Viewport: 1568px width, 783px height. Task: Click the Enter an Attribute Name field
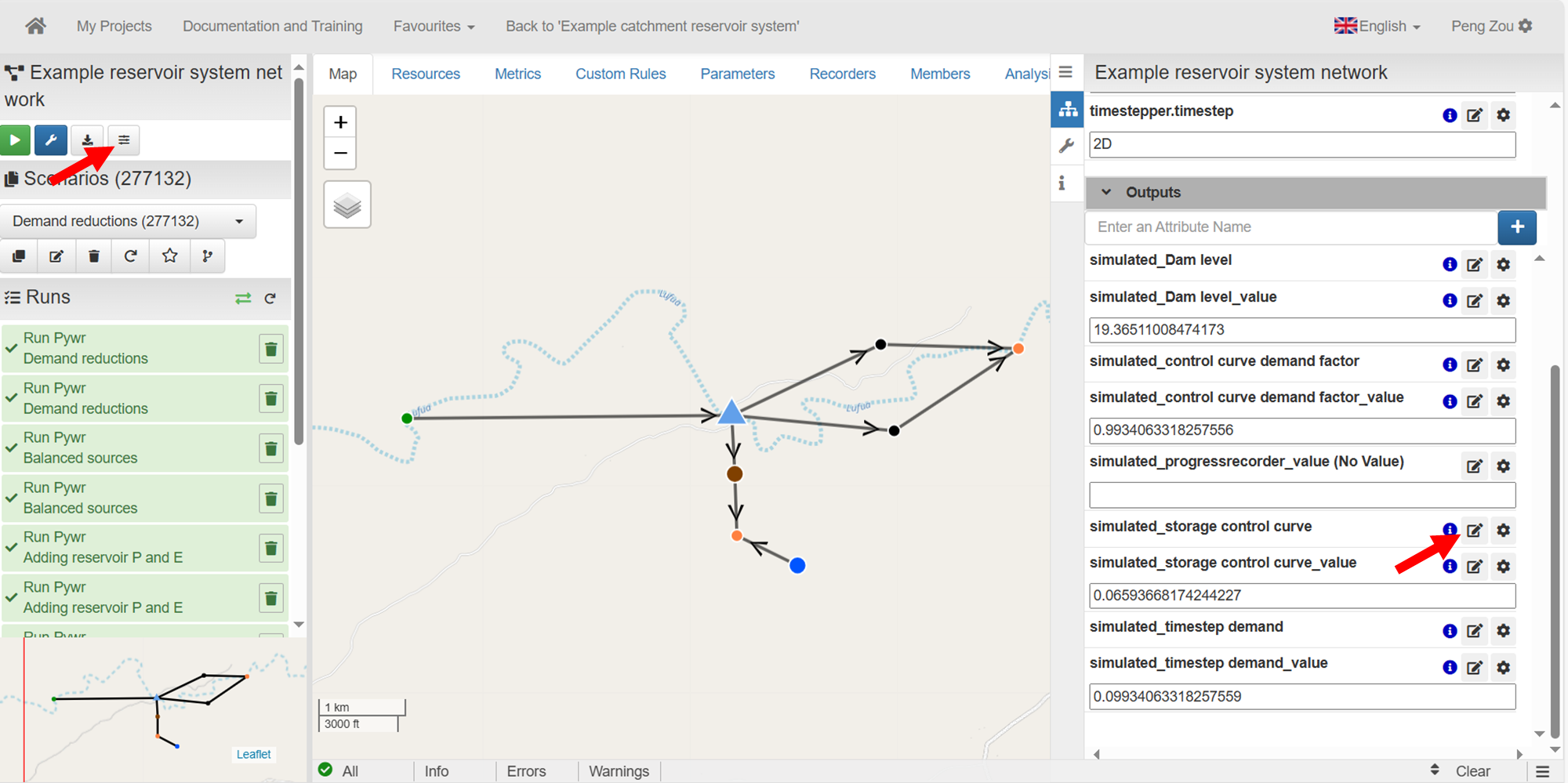tap(1290, 227)
